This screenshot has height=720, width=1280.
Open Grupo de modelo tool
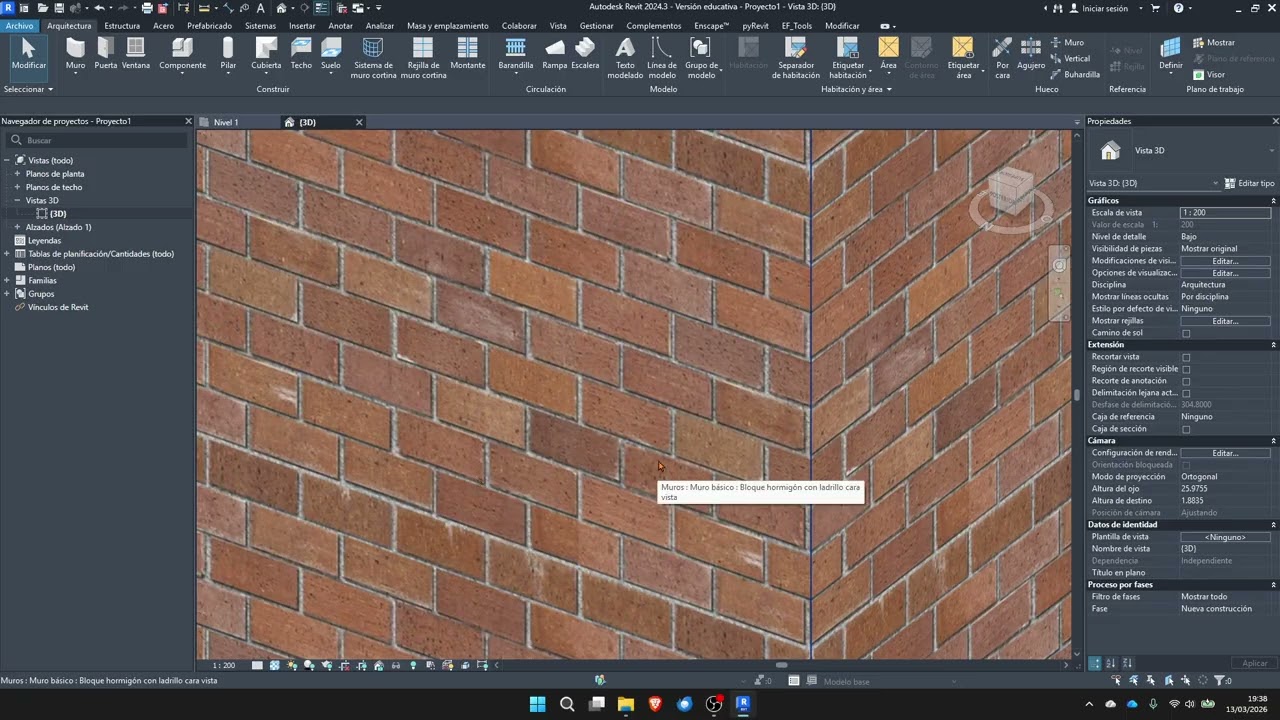(x=701, y=58)
